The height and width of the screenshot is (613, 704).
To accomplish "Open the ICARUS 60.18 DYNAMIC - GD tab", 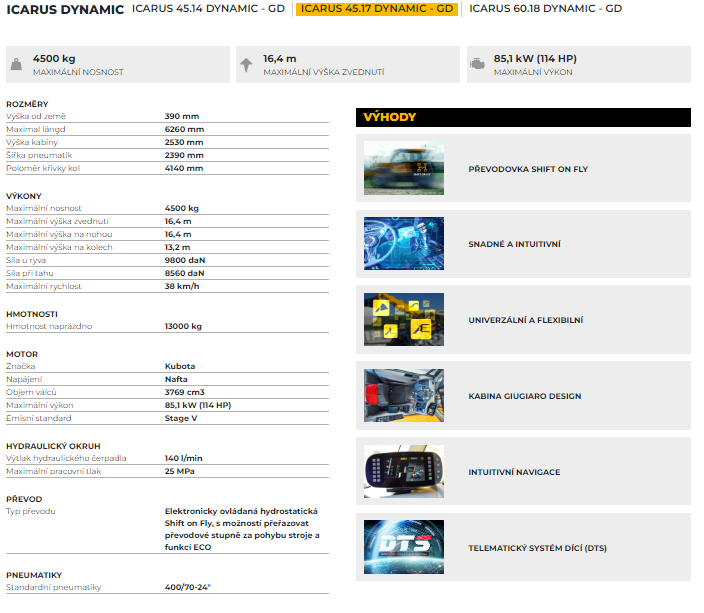I will click(546, 9).
